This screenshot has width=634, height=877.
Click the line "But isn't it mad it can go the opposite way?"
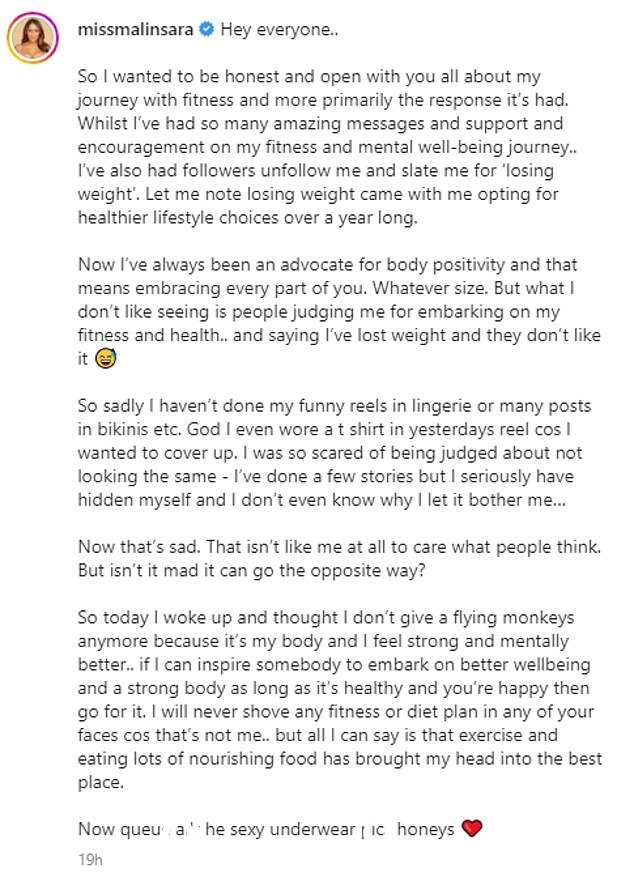pos(252,570)
